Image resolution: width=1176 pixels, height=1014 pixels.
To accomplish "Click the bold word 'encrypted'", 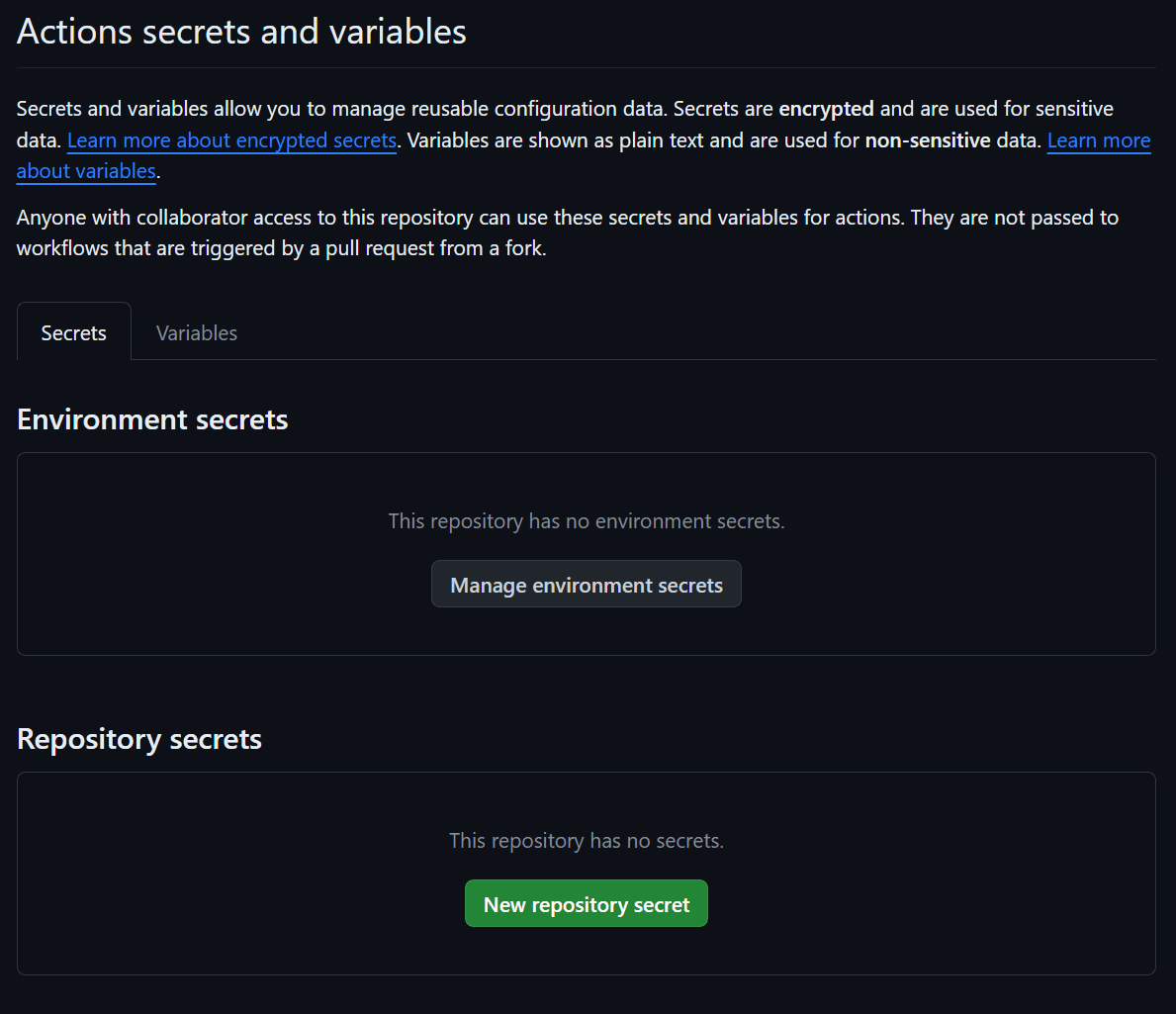I will [x=826, y=109].
